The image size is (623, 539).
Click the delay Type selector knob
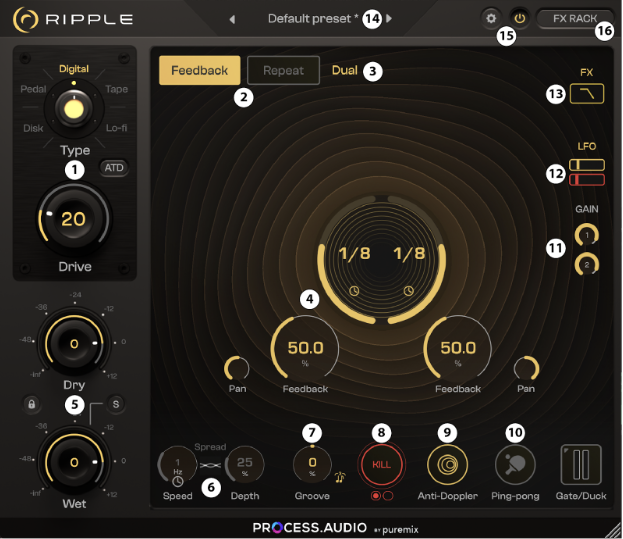(74, 109)
